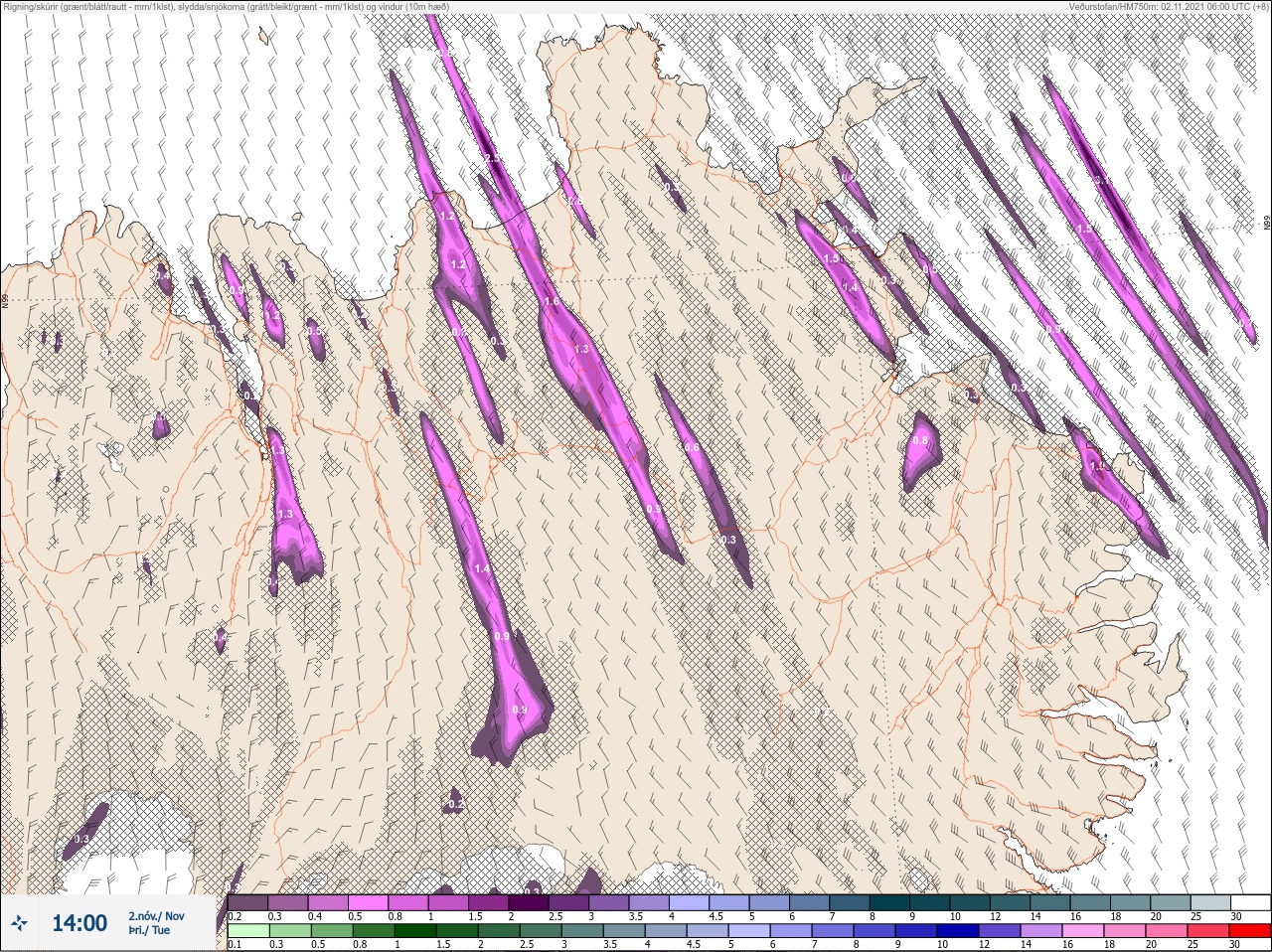Pick the red swatch at the end of the rain scale
Viewport: 1272px width, 952px height.
point(1249,931)
